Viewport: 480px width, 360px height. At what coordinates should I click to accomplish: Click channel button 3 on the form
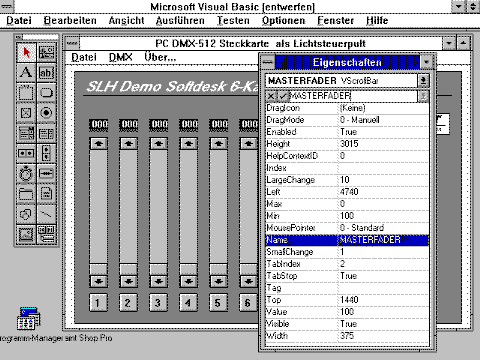[158, 302]
